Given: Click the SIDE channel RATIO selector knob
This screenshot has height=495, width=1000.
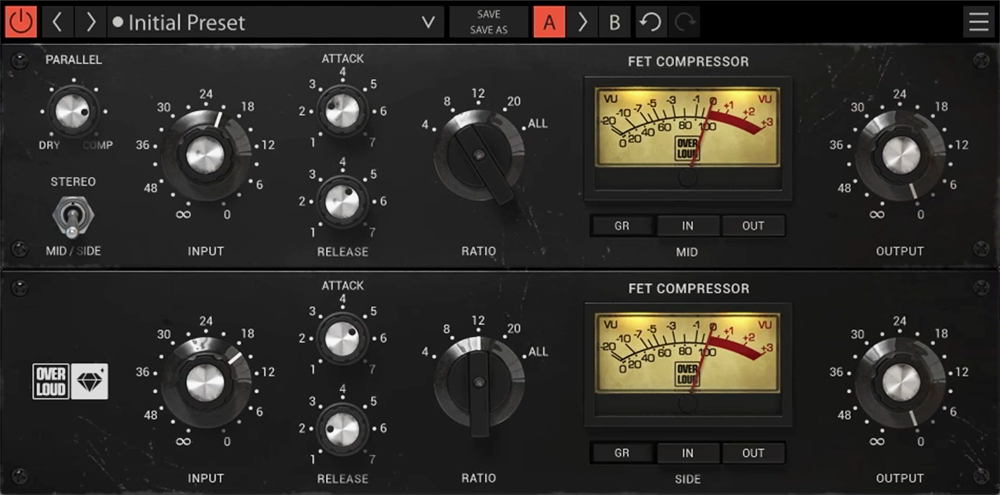Looking at the screenshot, I should pyautogui.click(x=479, y=384).
